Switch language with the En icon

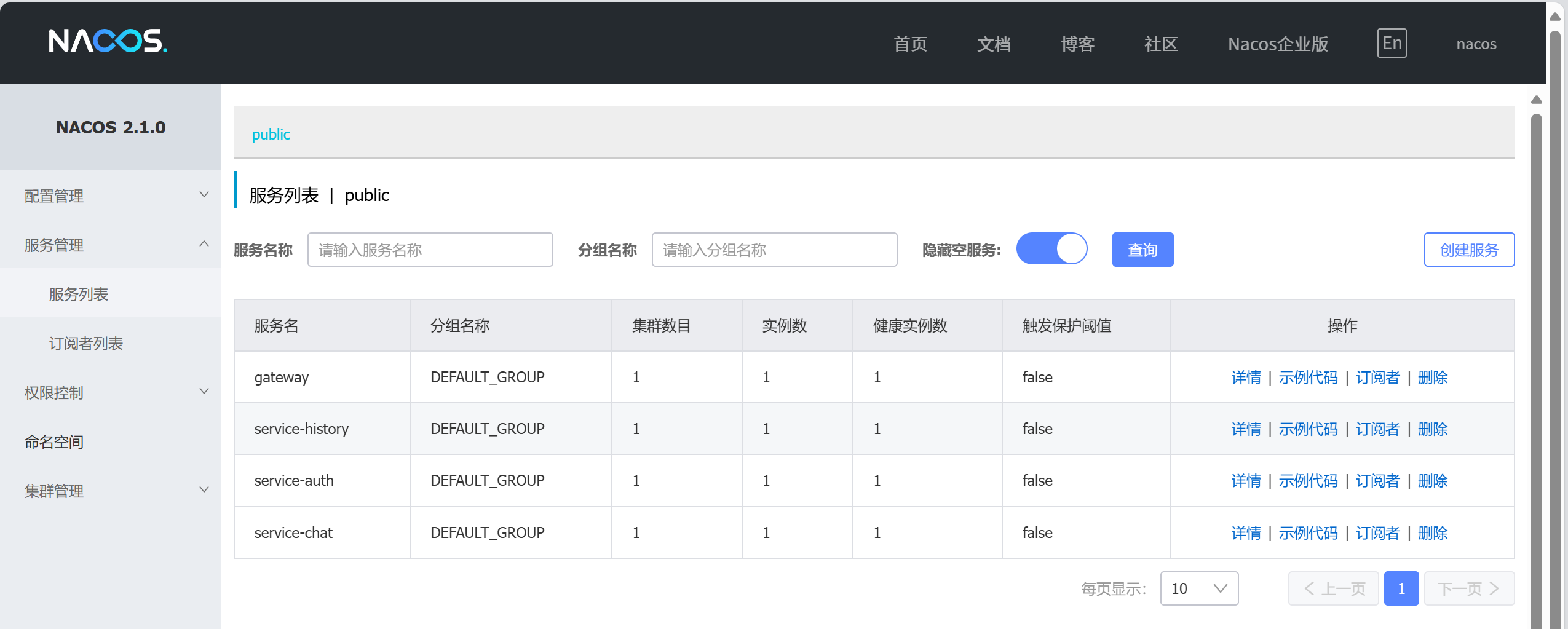click(1392, 43)
